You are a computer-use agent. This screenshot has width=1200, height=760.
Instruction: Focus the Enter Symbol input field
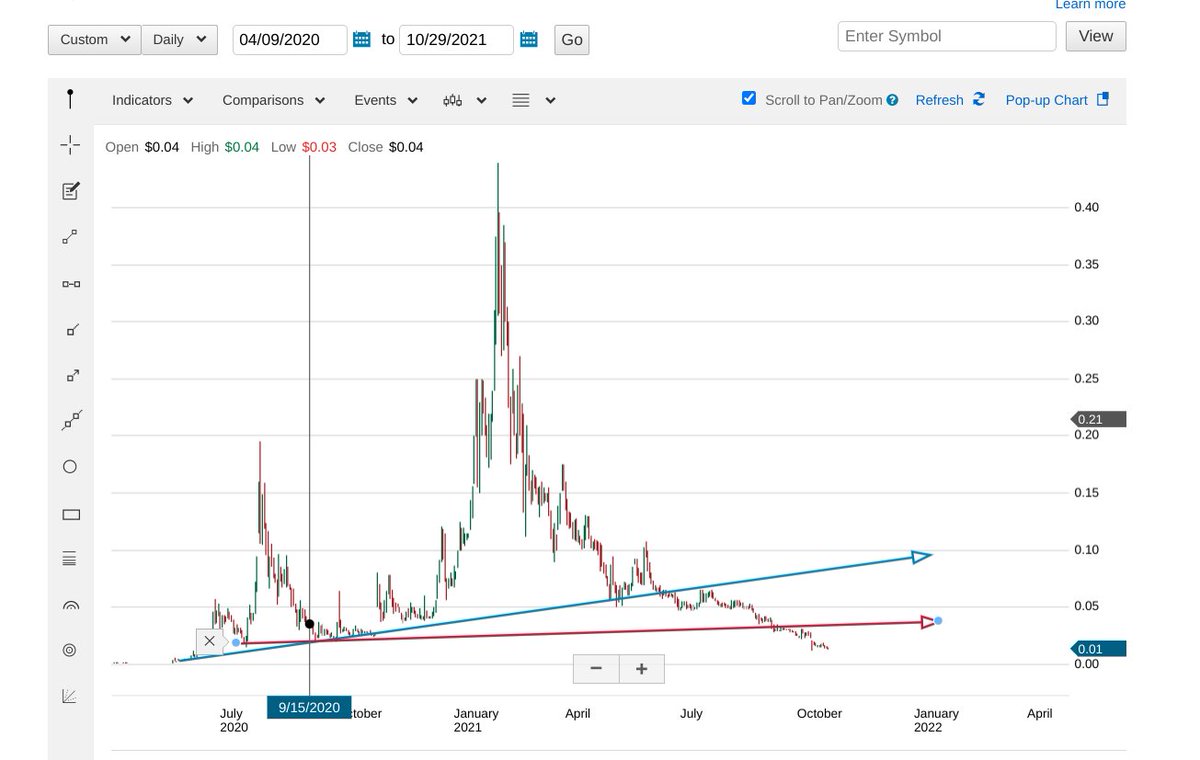point(947,36)
